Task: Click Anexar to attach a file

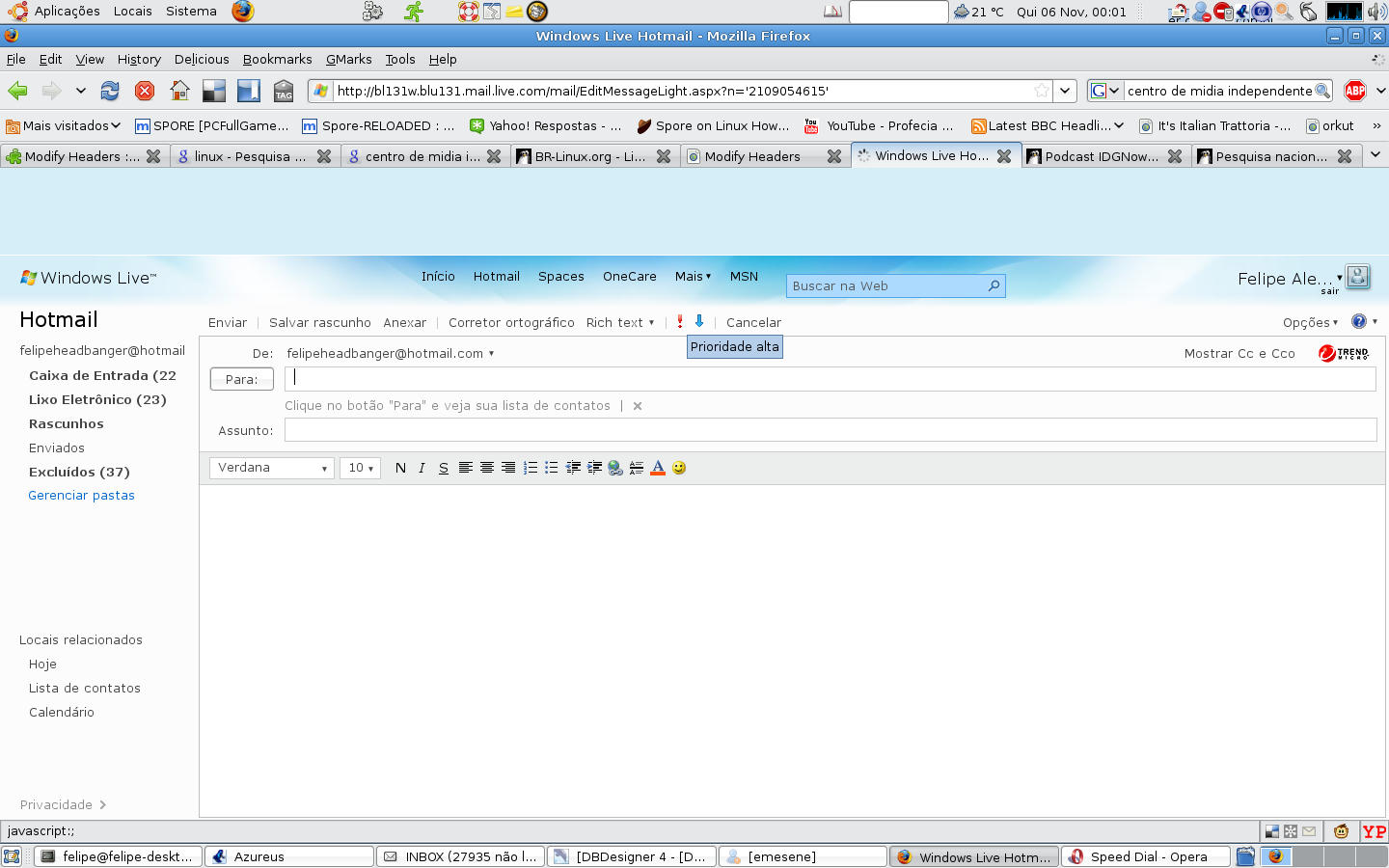Action: pyautogui.click(x=405, y=322)
